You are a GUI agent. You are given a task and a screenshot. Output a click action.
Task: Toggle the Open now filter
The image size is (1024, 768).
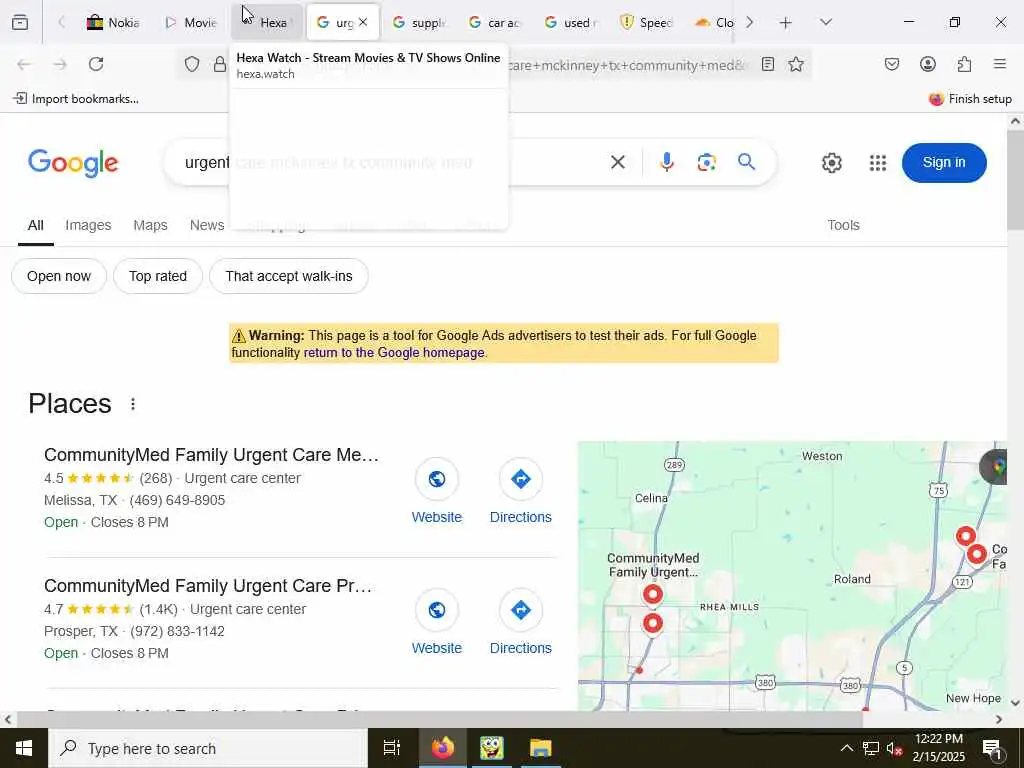[x=59, y=276]
